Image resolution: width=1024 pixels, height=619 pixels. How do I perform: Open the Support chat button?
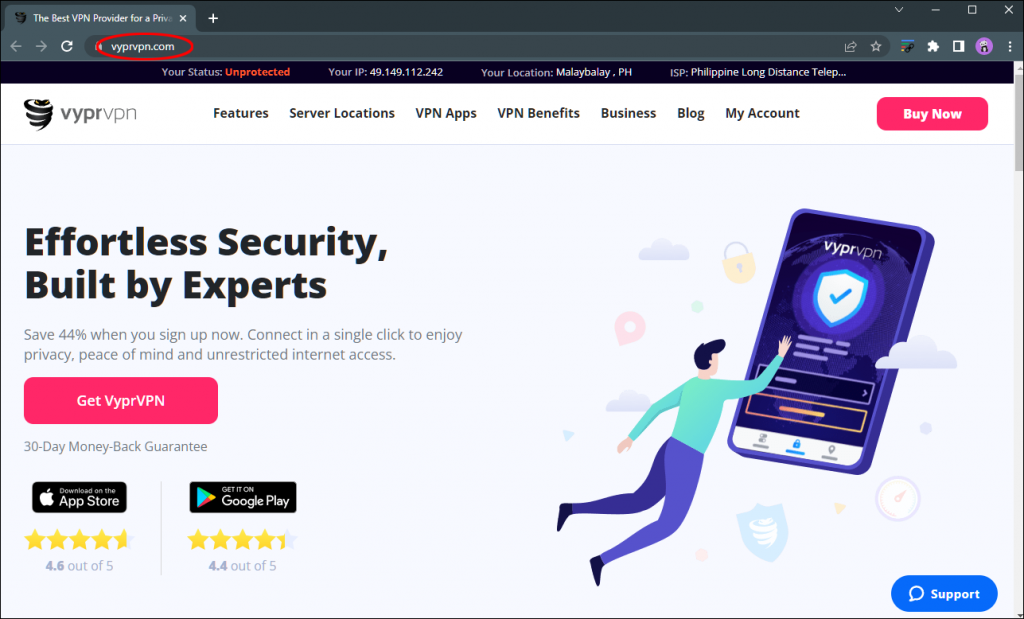coord(944,594)
